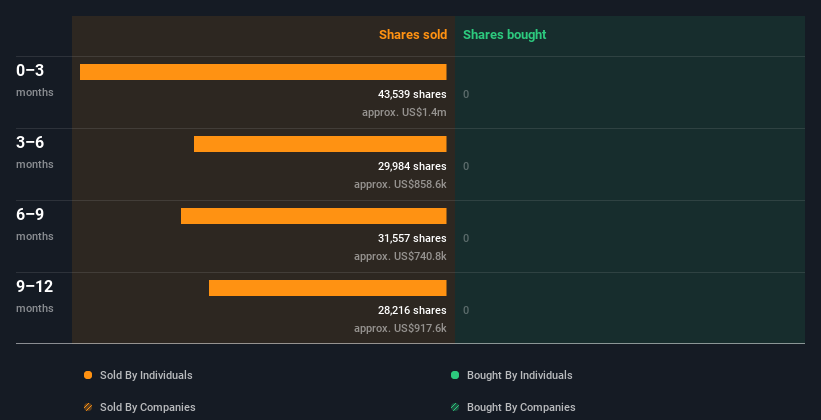Click the Shares sold column header

point(413,35)
